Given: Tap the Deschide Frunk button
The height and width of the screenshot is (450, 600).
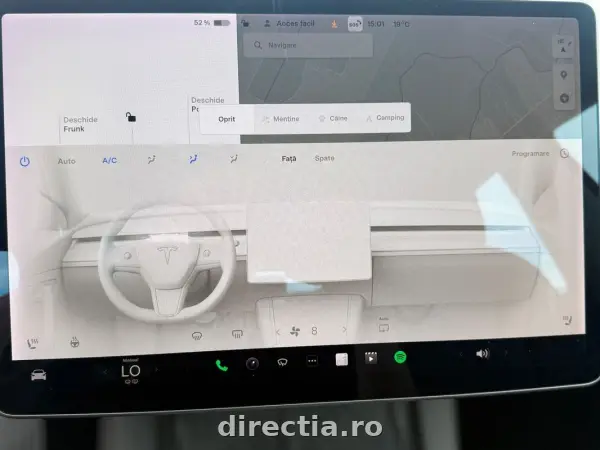Looking at the screenshot, I should click(x=80, y=124).
